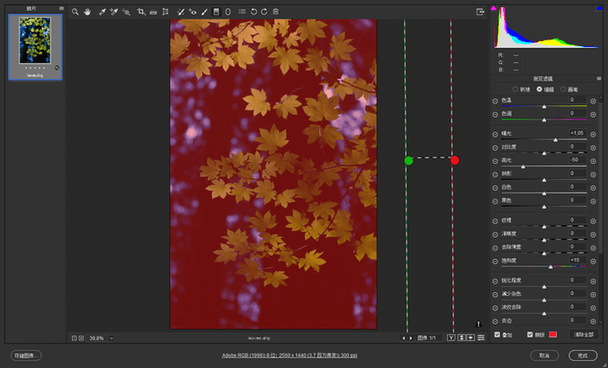Image resolution: width=608 pixels, height=368 pixels.
Task: Open the filmstrip panel menu
Action: coord(61,8)
